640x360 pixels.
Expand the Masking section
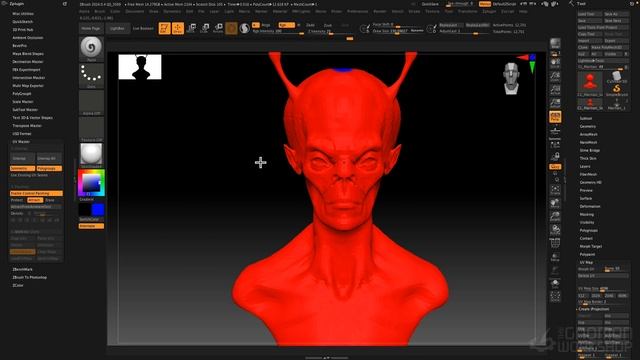click(587, 214)
